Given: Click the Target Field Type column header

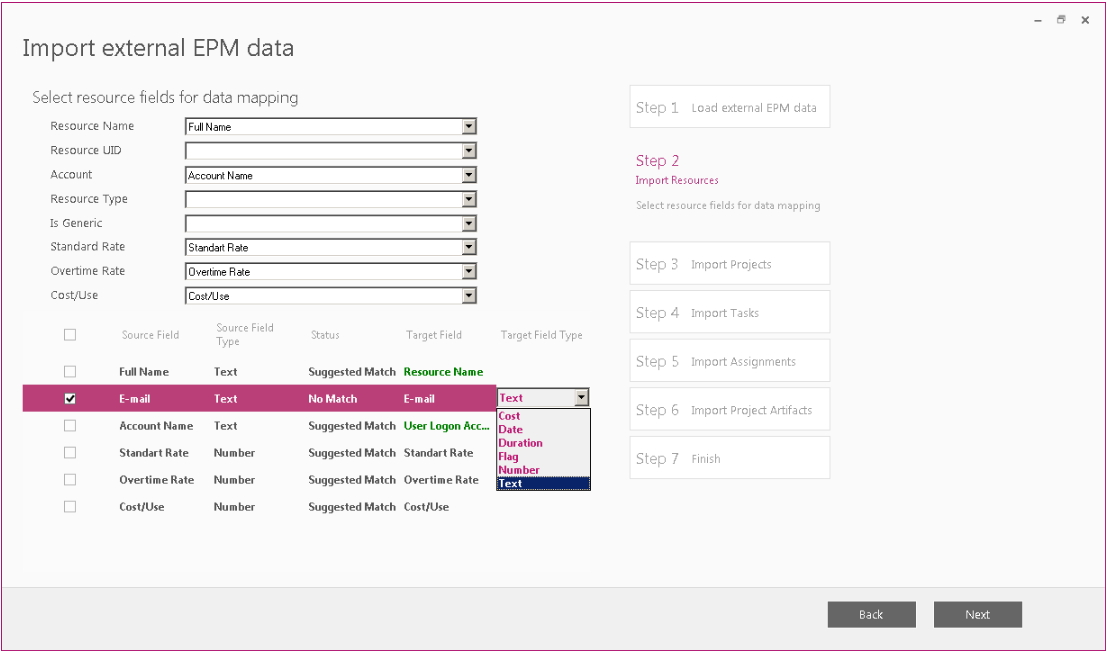Looking at the screenshot, I should click(x=542, y=335).
